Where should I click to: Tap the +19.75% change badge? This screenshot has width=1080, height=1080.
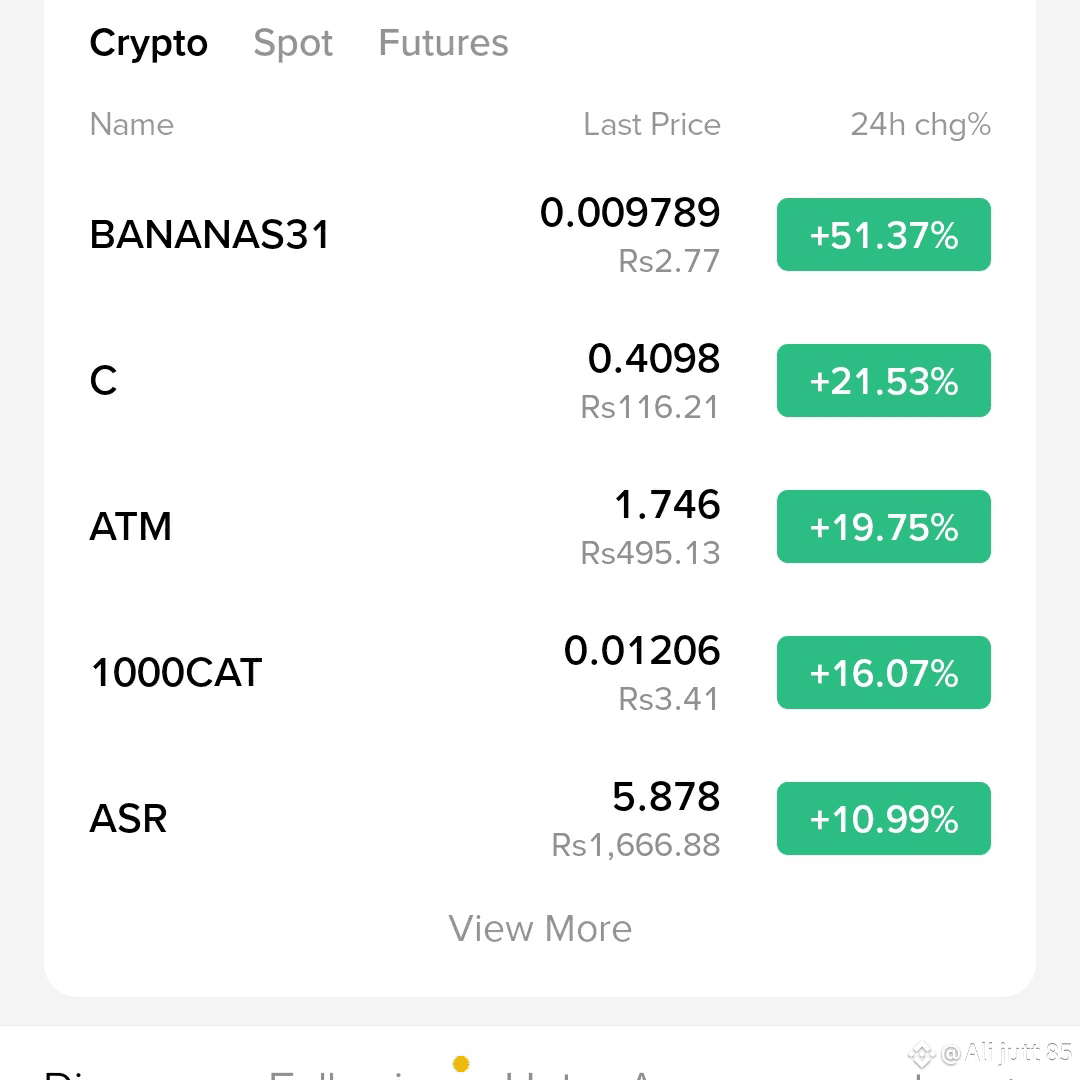pos(884,526)
